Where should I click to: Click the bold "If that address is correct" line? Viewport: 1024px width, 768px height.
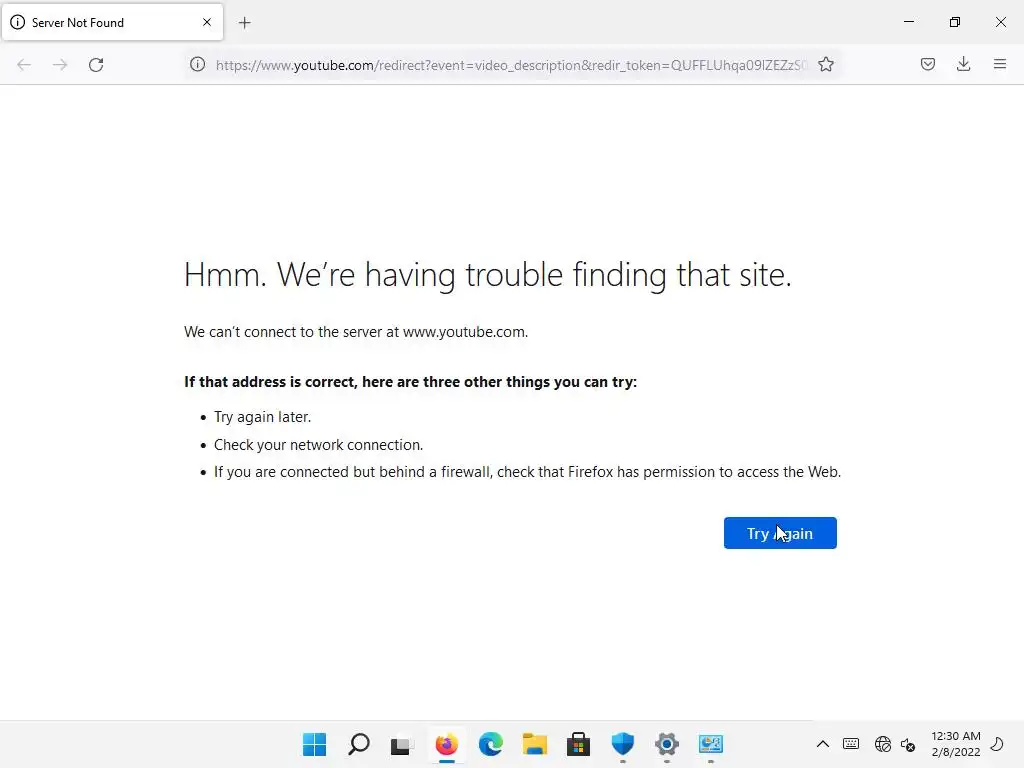[x=410, y=382]
